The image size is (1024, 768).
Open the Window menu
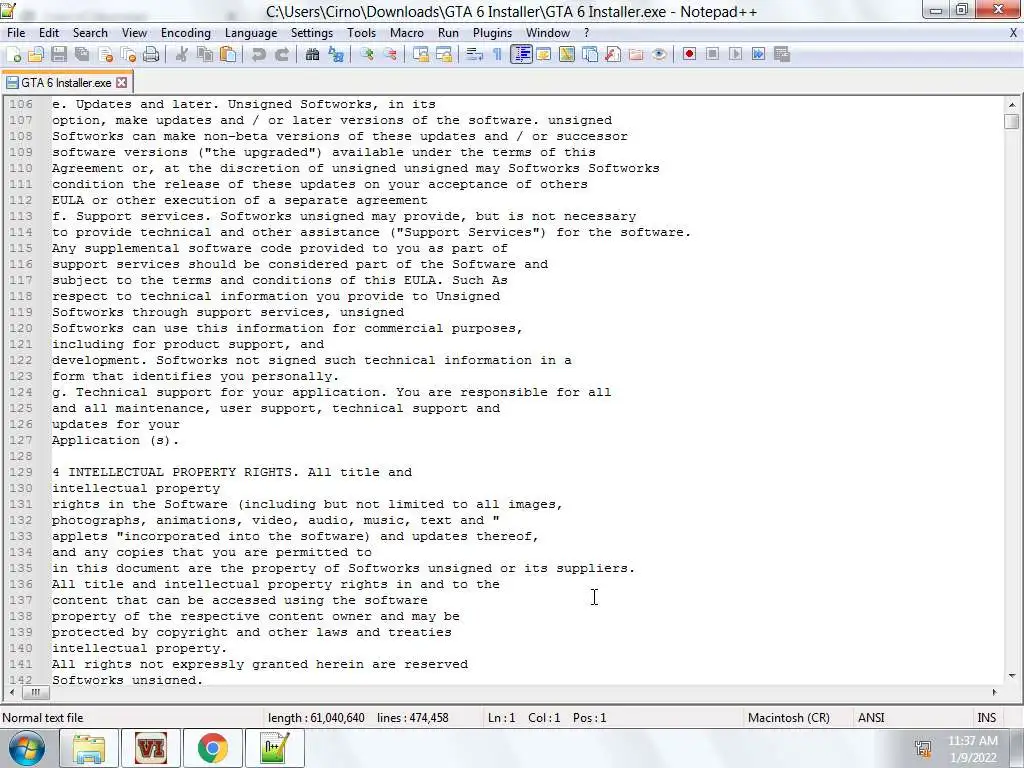coord(548,33)
